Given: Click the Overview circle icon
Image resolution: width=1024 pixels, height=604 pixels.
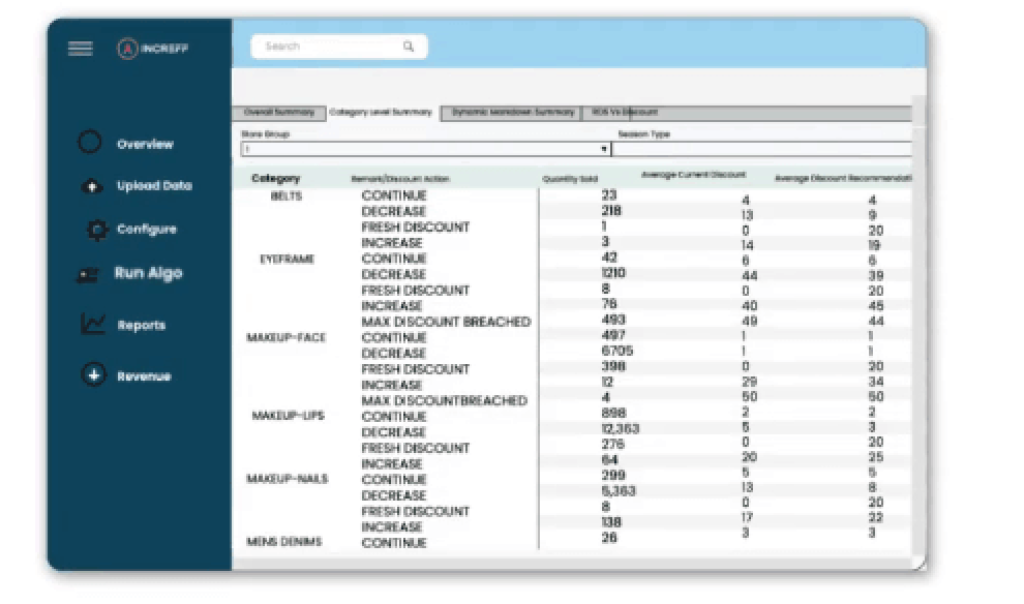Looking at the screenshot, I should pyautogui.click(x=91, y=142).
